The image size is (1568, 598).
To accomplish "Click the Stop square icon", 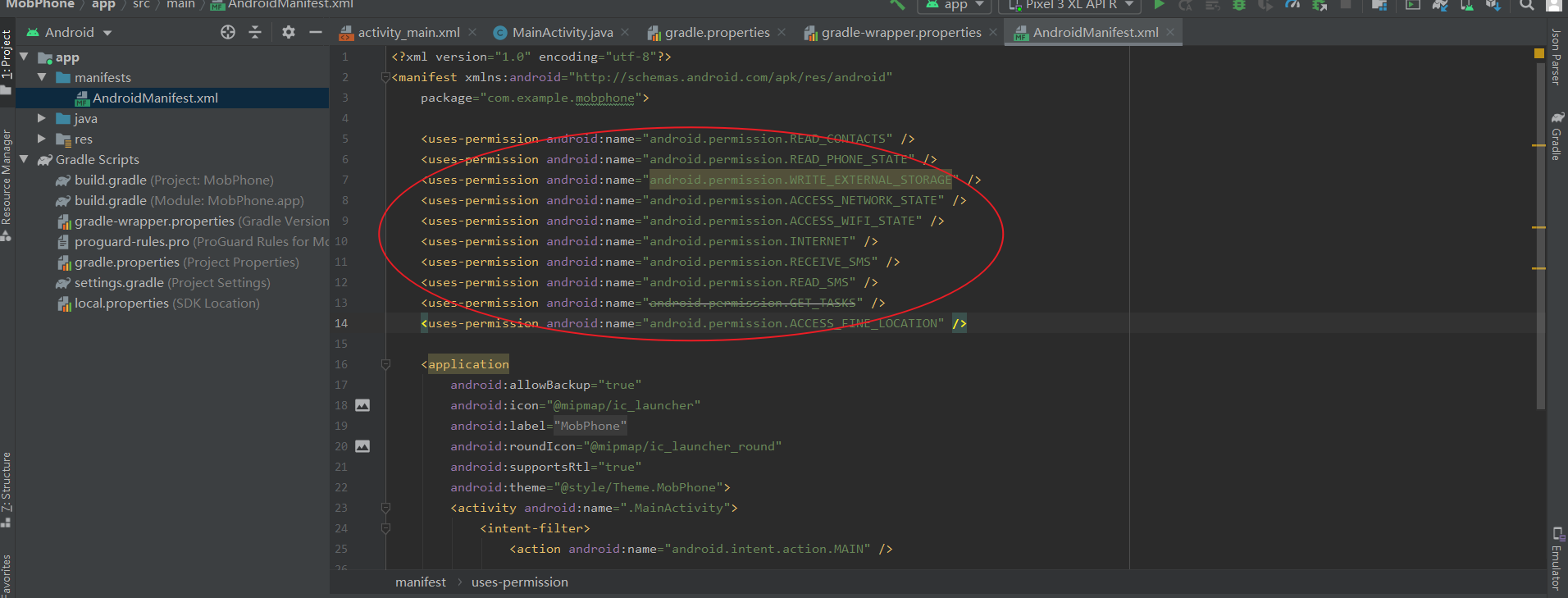I will coord(1346,4).
